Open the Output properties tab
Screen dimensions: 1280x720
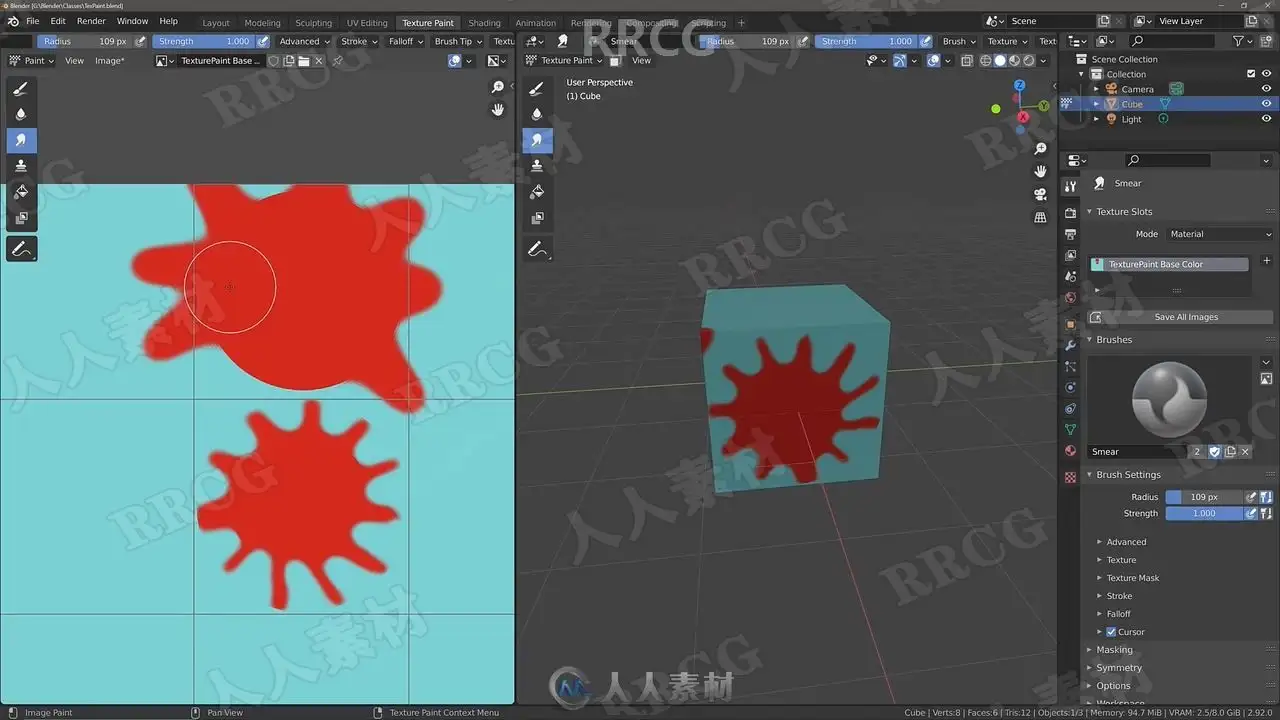click(x=1071, y=234)
